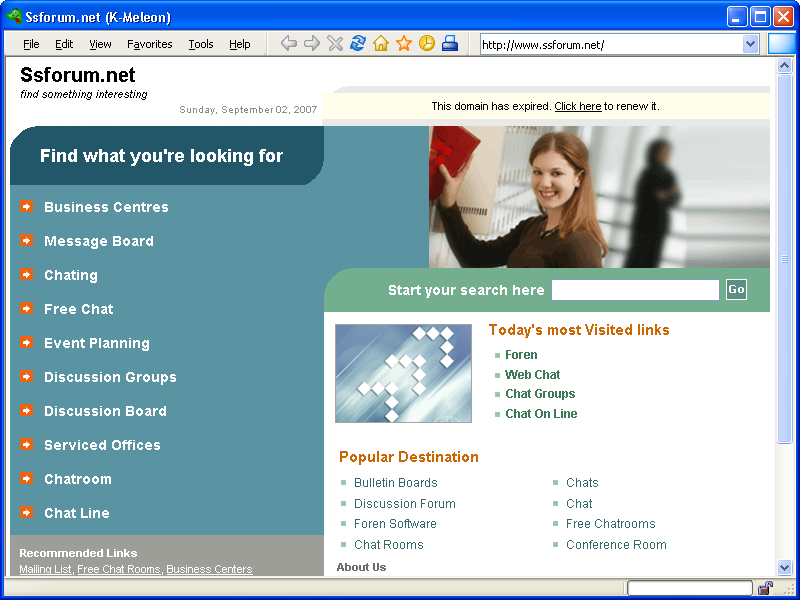Open the Chats destination link
The image size is (800, 600).
point(582,483)
